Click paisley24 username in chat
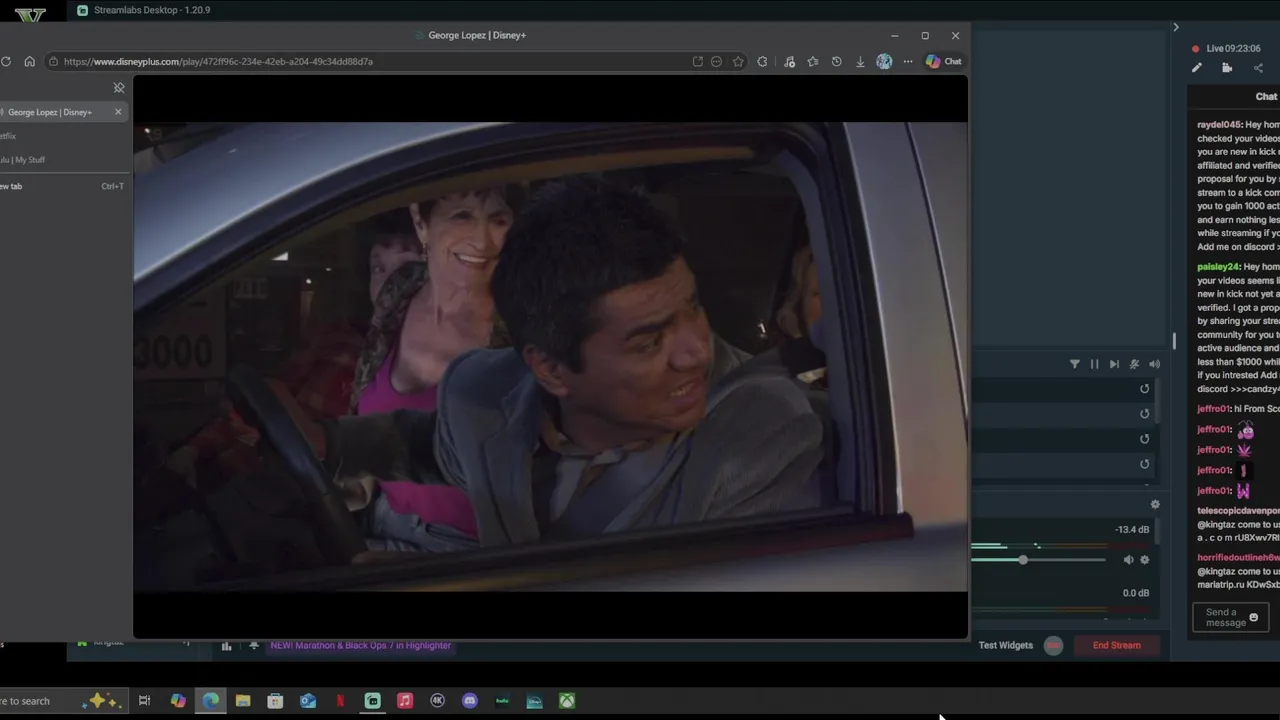Viewport: 1280px width, 720px height. (x=1218, y=267)
